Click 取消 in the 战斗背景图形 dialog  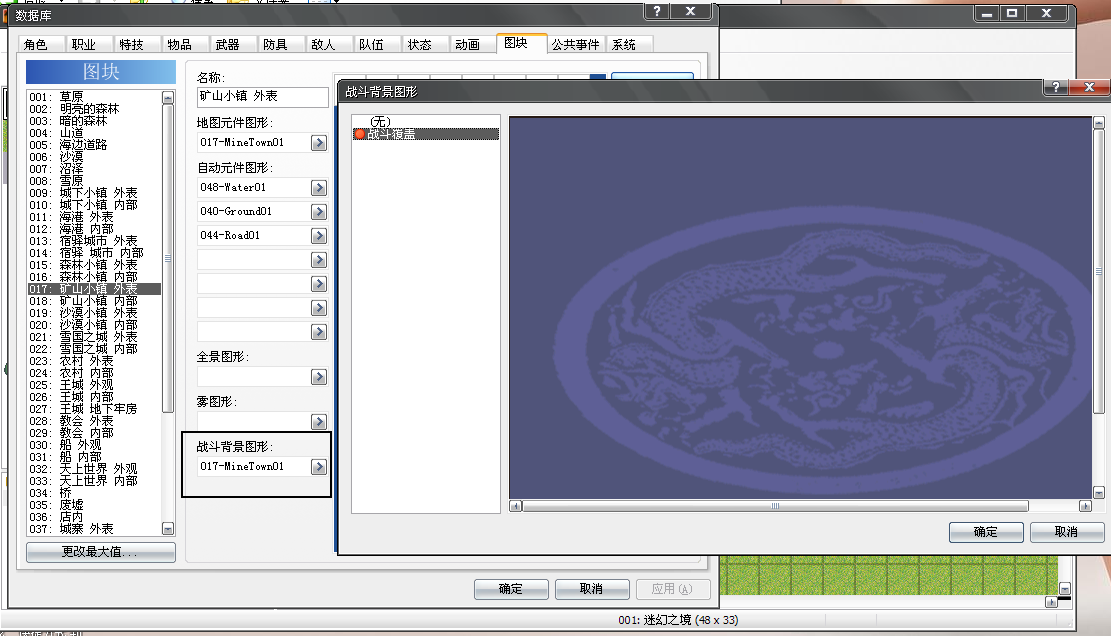pos(1066,532)
